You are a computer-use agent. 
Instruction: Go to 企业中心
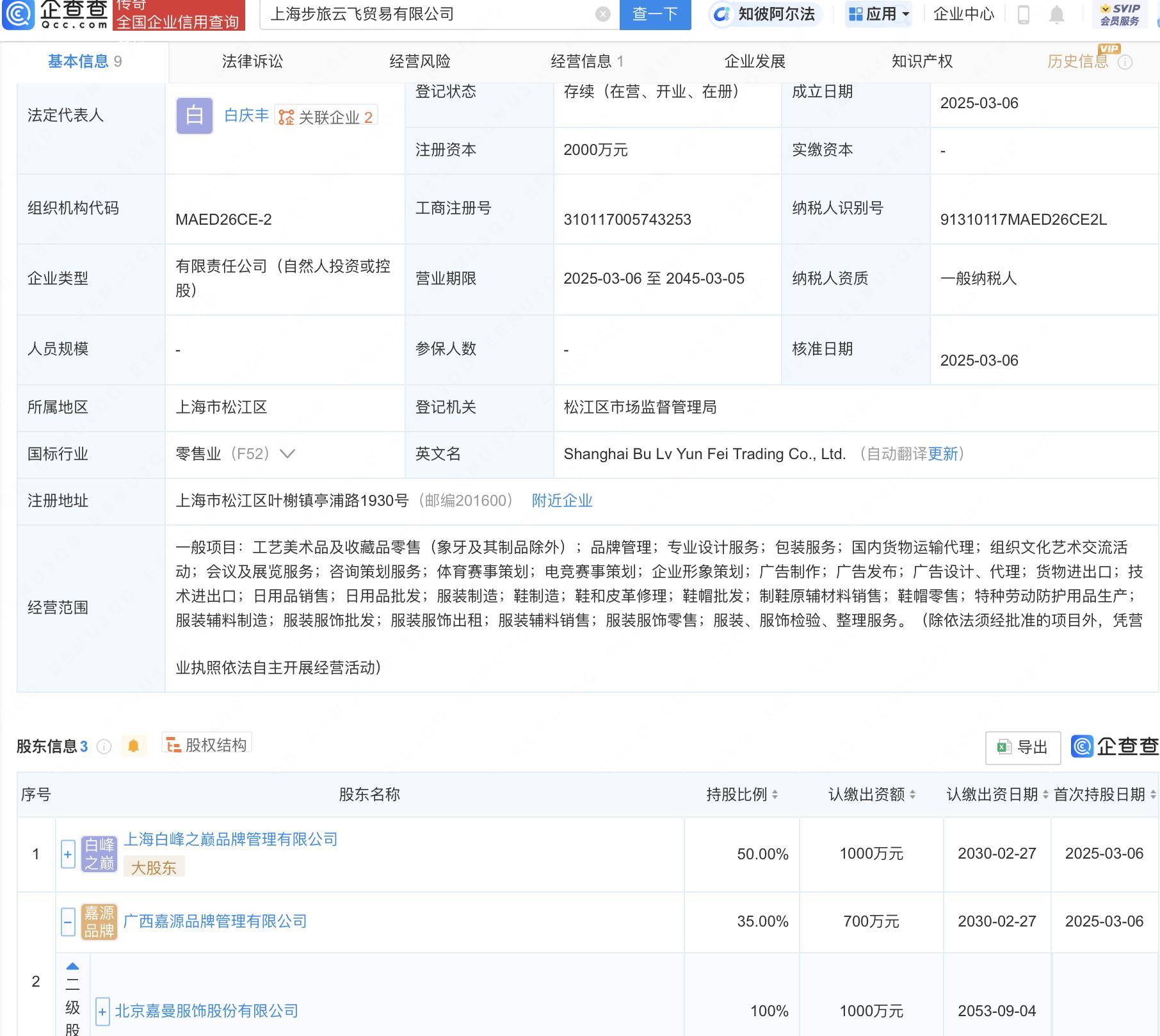click(x=963, y=14)
